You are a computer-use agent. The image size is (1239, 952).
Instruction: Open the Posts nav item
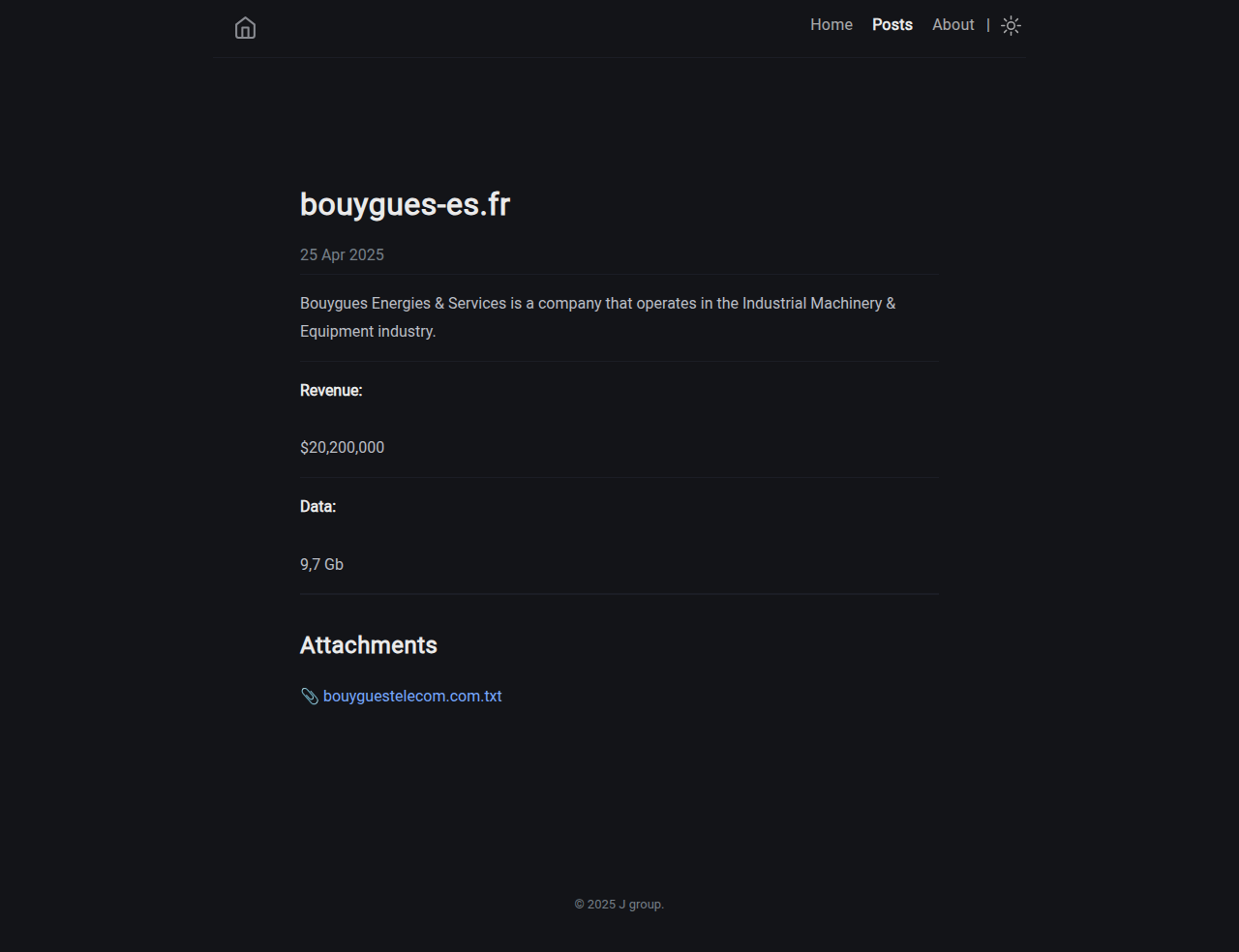pyautogui.click(x=892, y=25)
